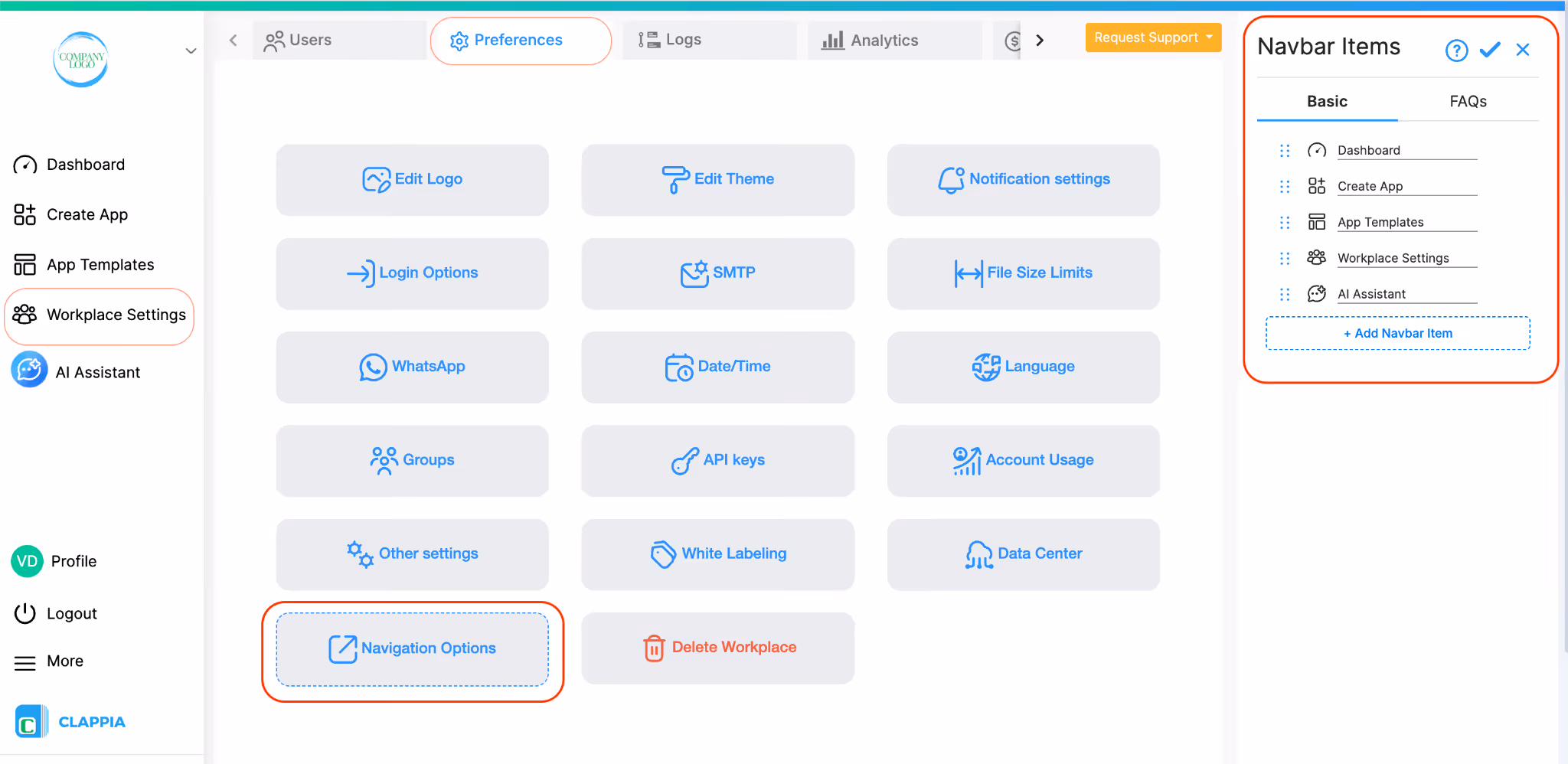Open the Request Support dropdown

(1153, 38)
